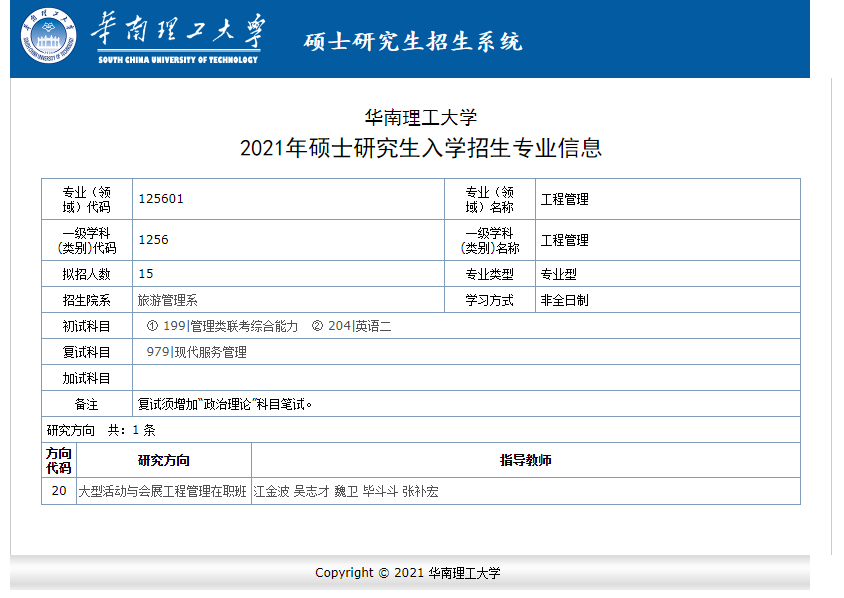Click the 备注 label cell

click(x=87, y=404)
